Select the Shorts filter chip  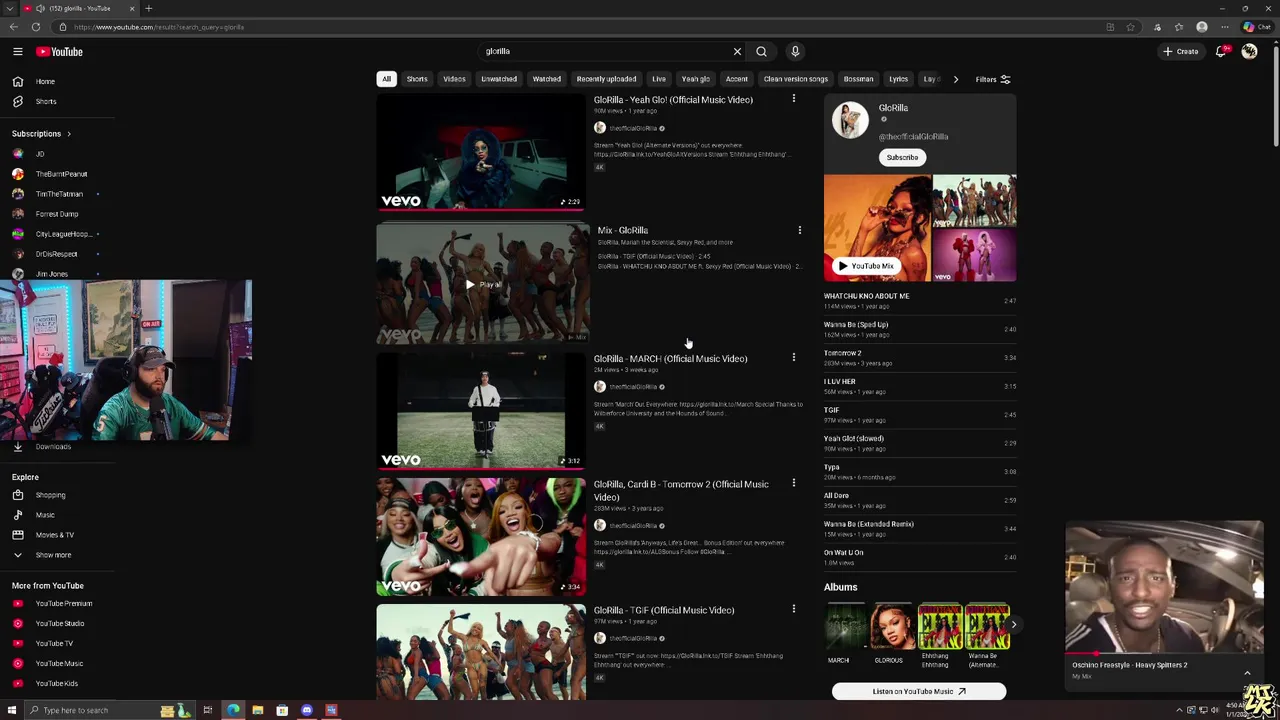(417, 79)
